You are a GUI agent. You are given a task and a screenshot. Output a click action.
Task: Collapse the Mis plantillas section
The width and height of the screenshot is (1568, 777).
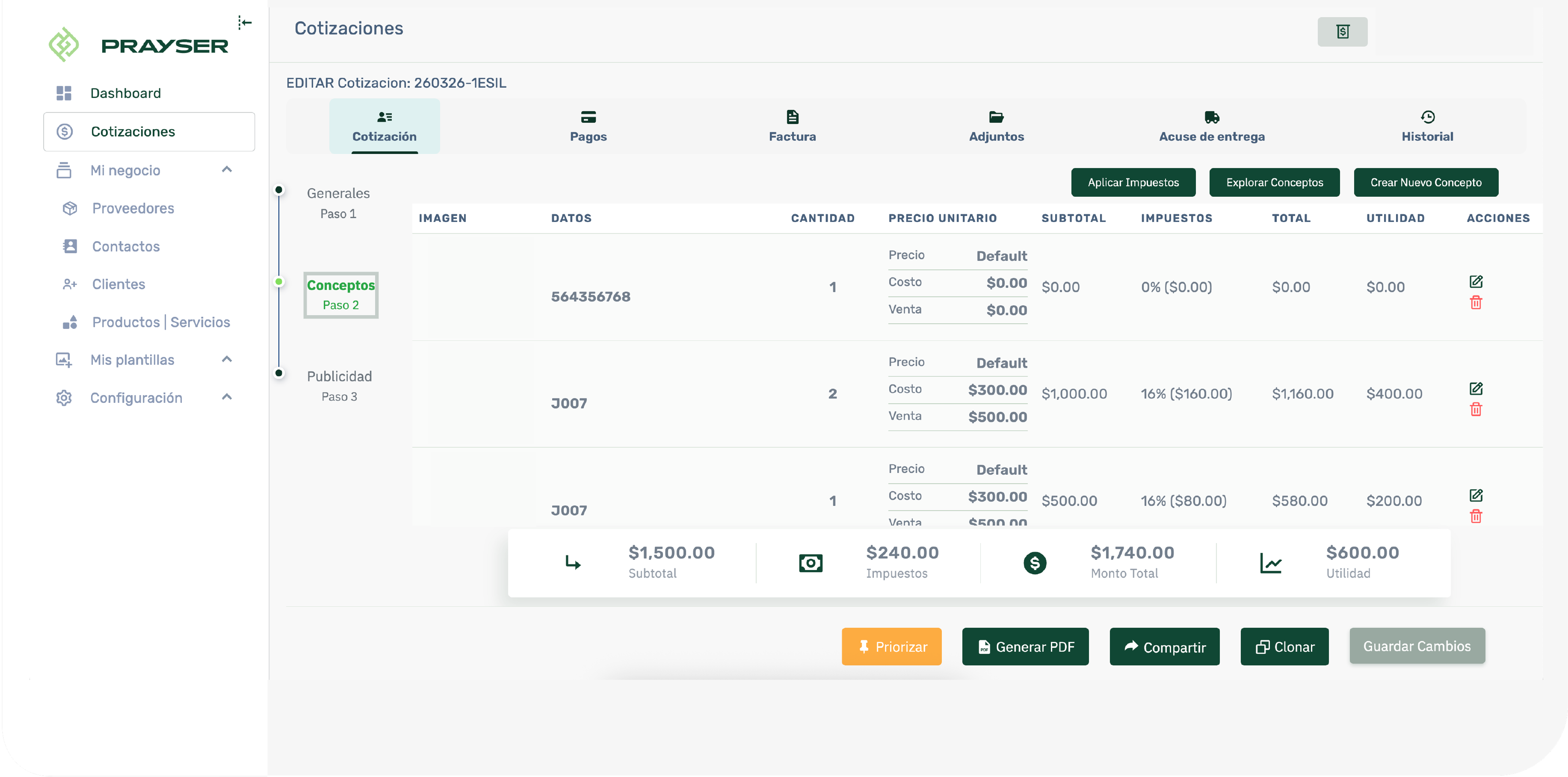[x=227, y=359]
